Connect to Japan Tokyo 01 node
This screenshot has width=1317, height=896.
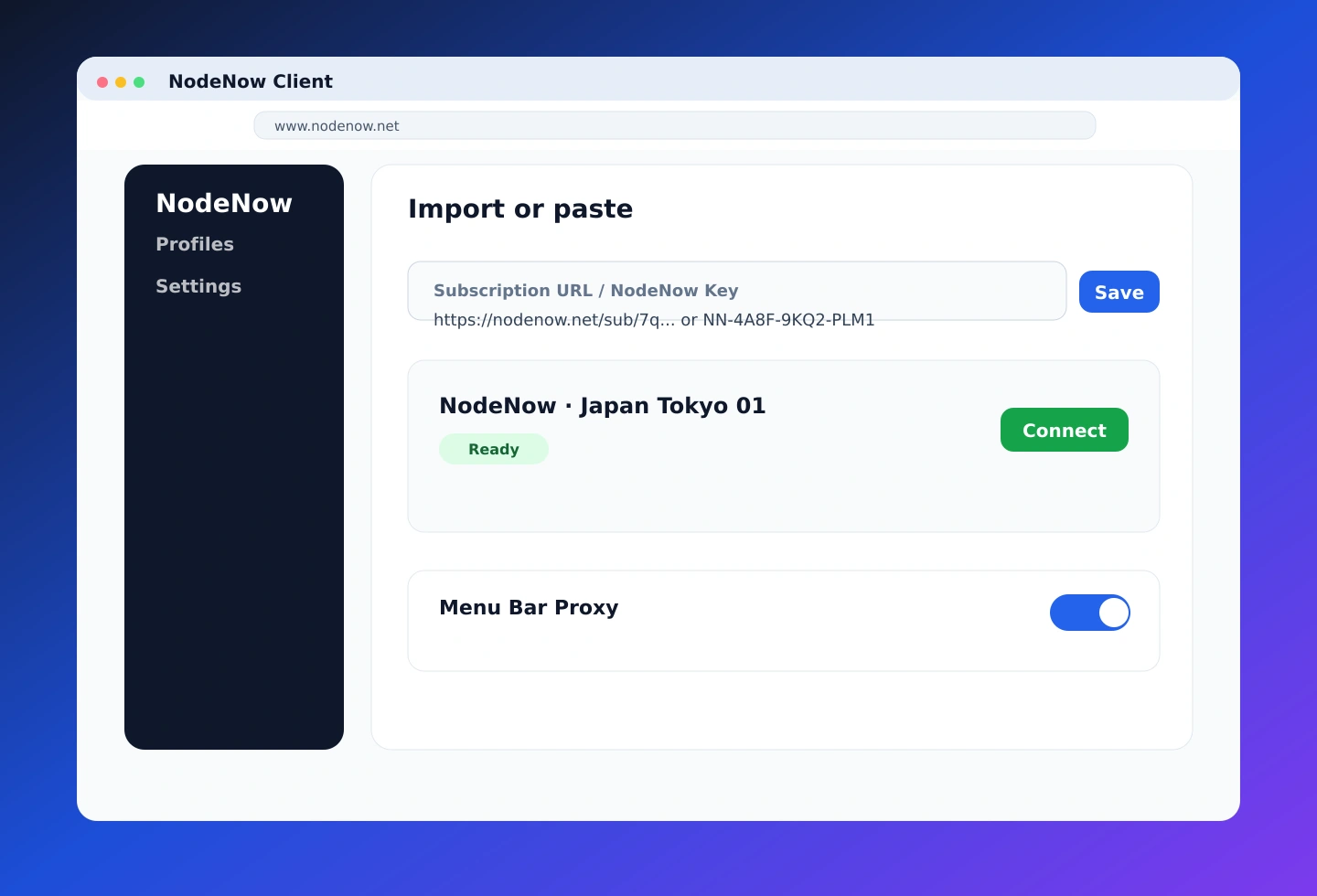(x=1064, y=430)
